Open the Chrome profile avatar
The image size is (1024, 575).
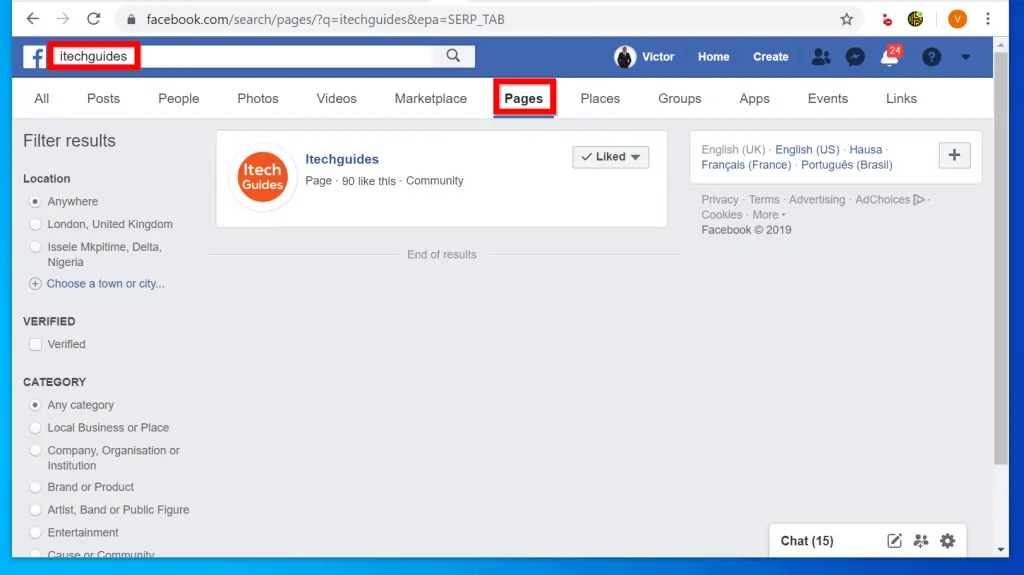tap(957, 19)
